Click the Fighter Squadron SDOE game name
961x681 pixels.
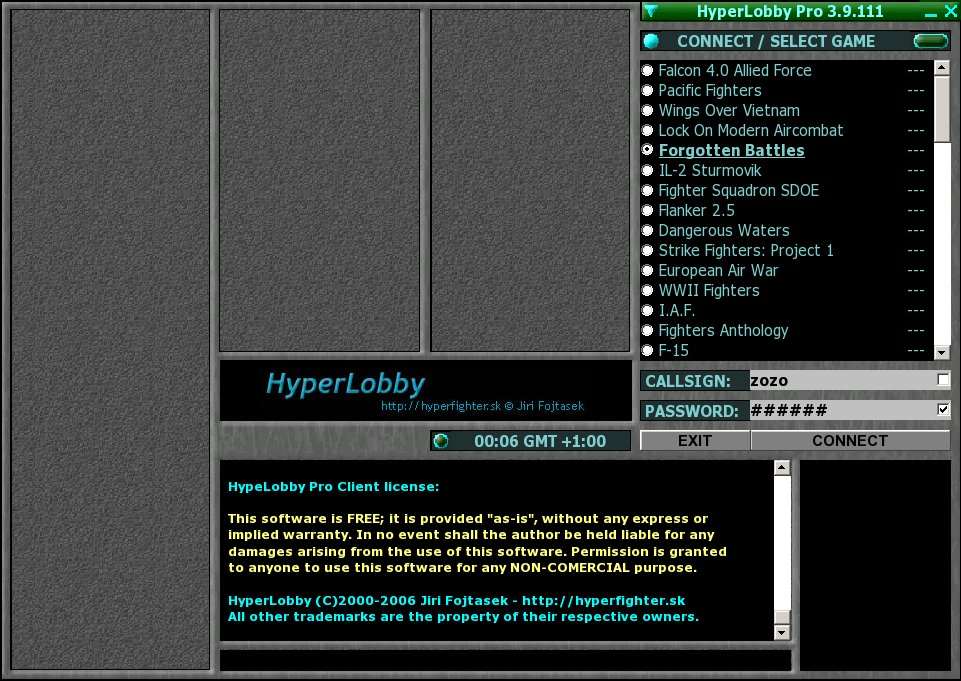[x=739, y=191]
